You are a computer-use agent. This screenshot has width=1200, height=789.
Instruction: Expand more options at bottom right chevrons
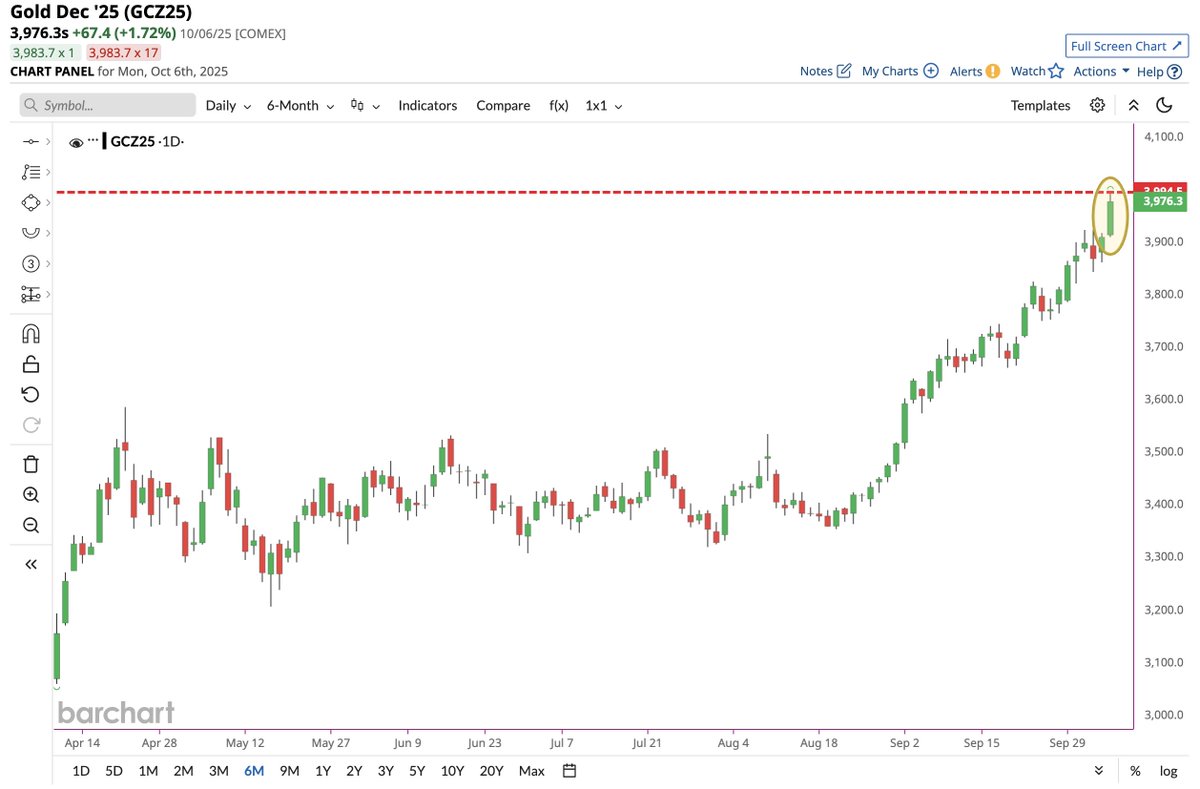pos(1099,771)
